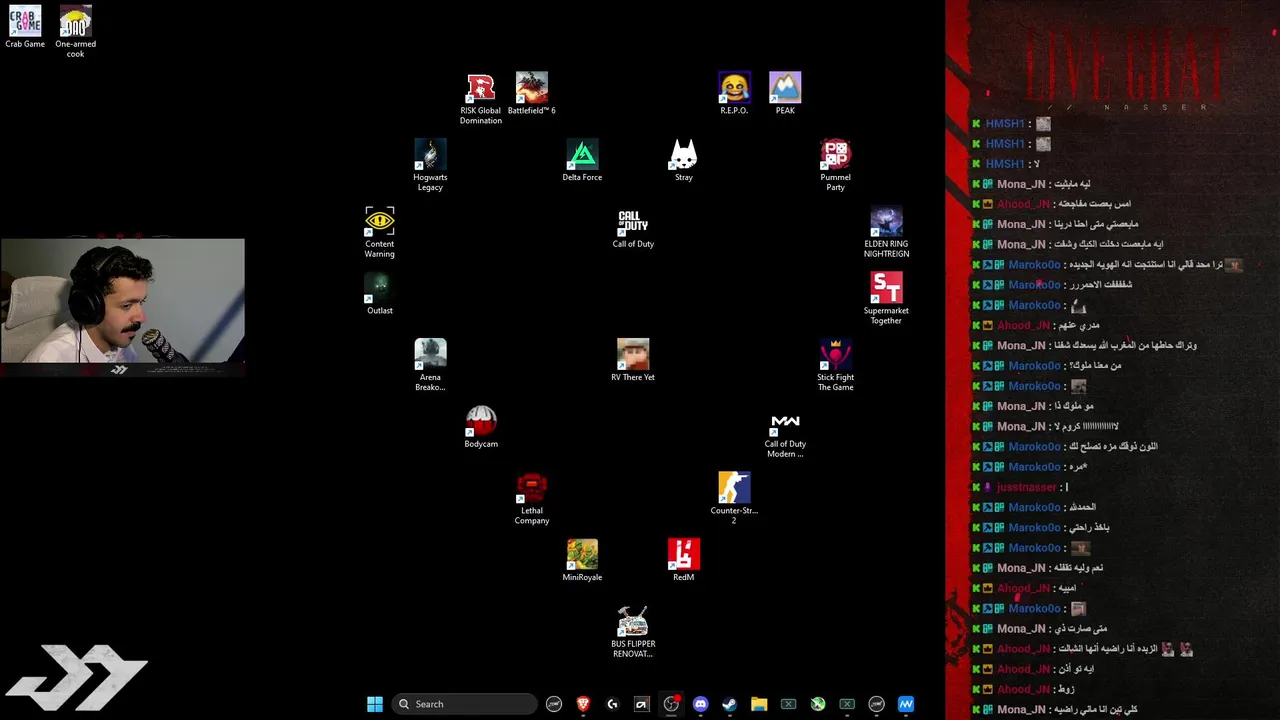Viewport: 1280px width, 720px height.
Task: Open Logitech G HUB in taskbar
Action: (x=612, y=704)
